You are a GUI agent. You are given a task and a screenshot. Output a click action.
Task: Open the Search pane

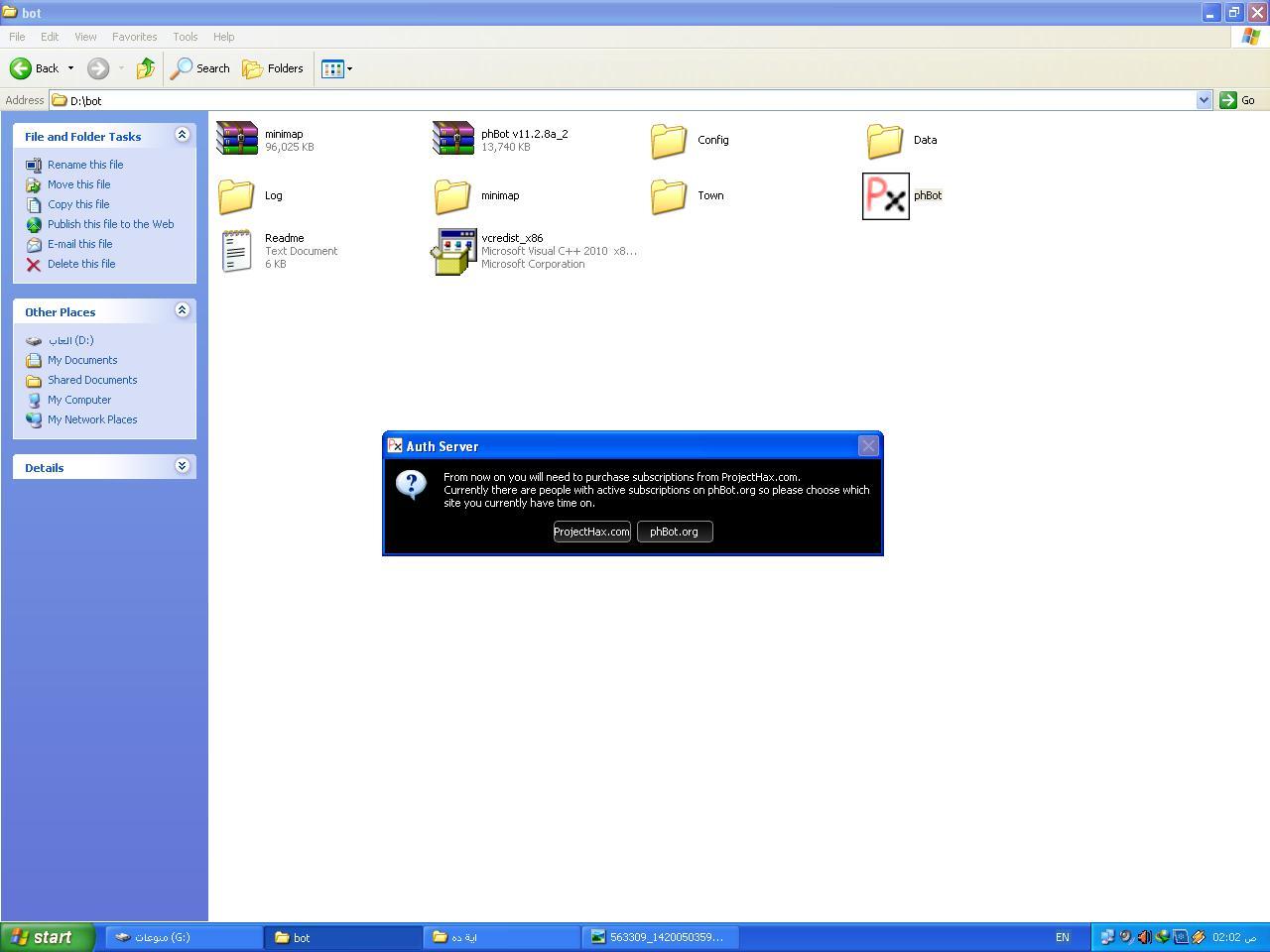200,68
